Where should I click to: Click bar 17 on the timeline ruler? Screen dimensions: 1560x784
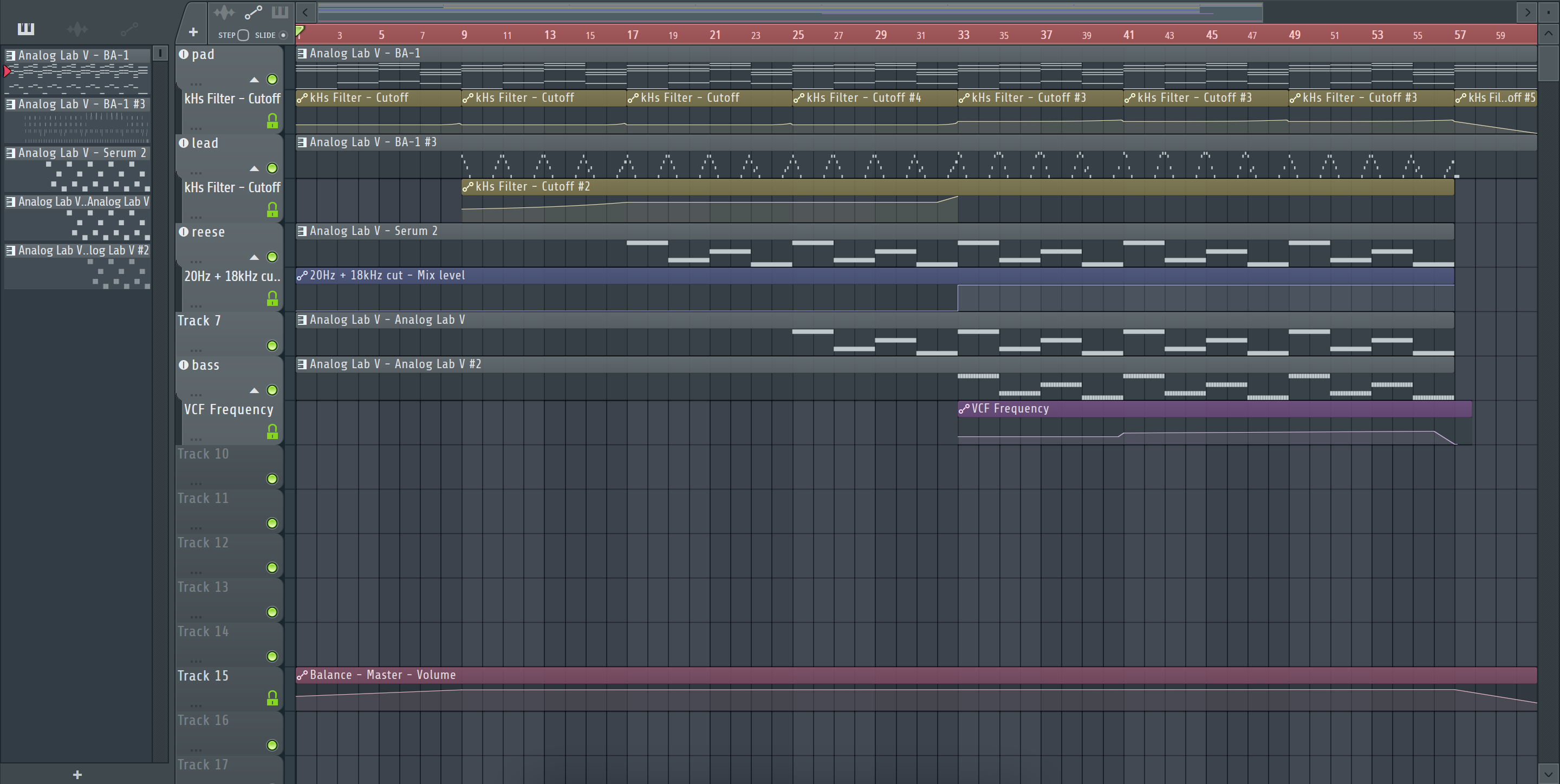pyautogui.click(x=633, y=35)
